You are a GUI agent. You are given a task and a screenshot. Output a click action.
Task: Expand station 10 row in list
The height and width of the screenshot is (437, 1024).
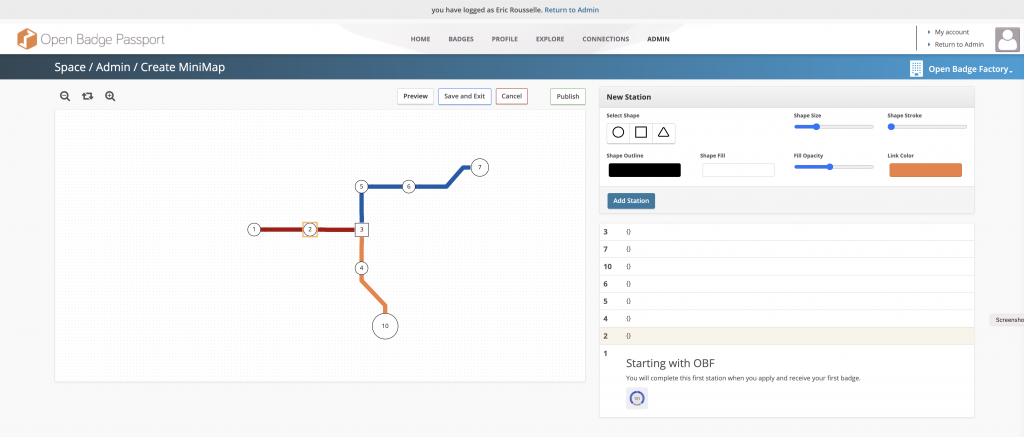coord(607,267)
